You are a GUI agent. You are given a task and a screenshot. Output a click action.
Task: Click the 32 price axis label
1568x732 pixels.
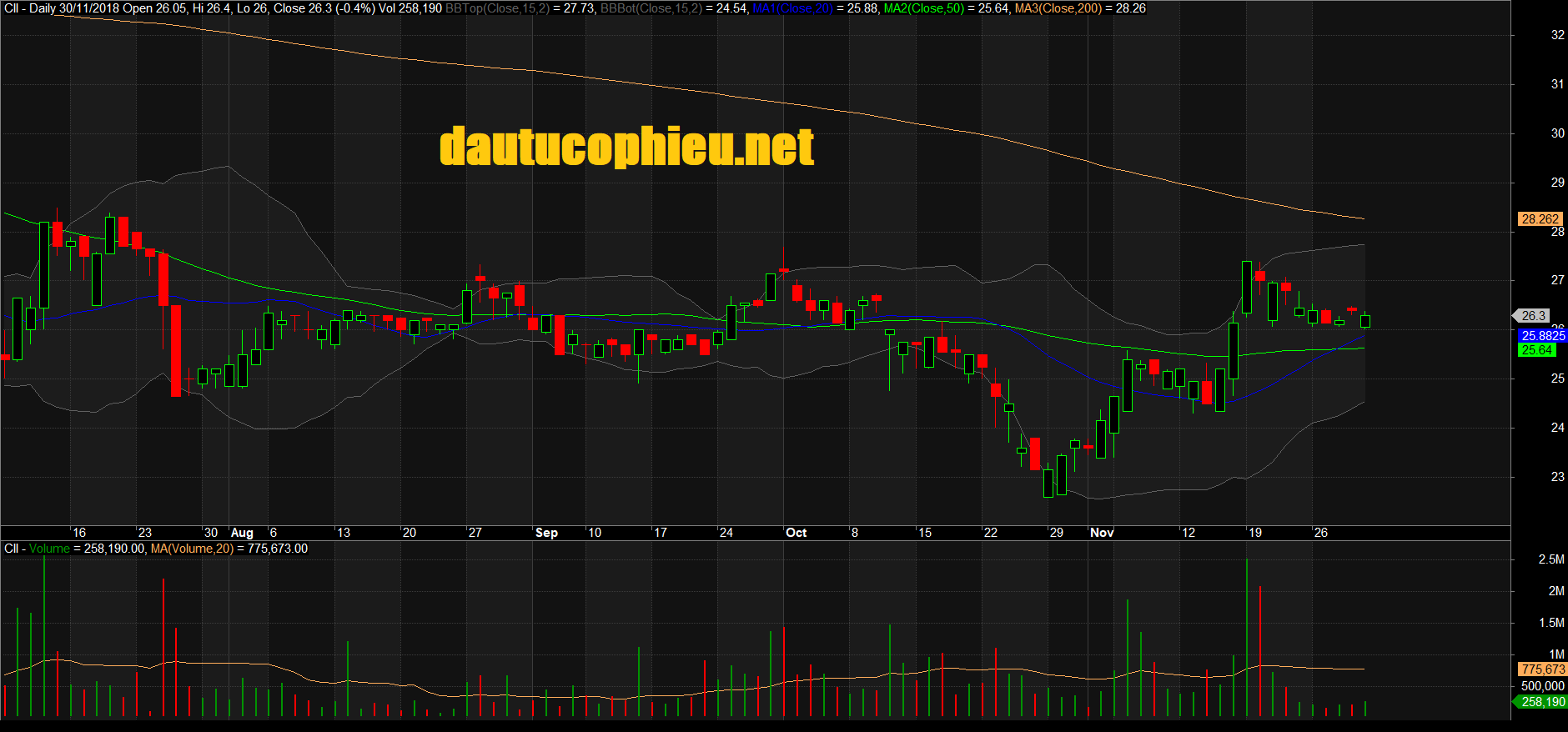tap(1557, 35)
